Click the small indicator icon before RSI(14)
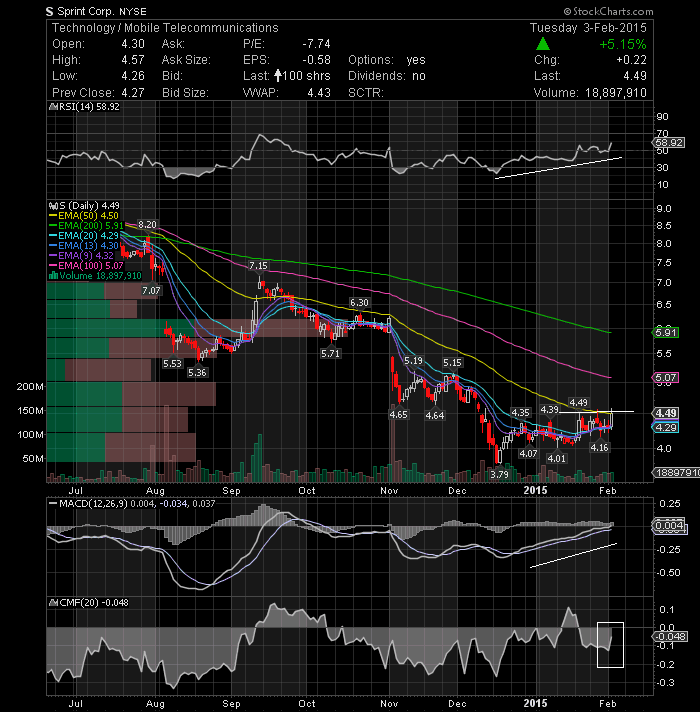This screenshot has width=700, height=712. pos(52,107)
